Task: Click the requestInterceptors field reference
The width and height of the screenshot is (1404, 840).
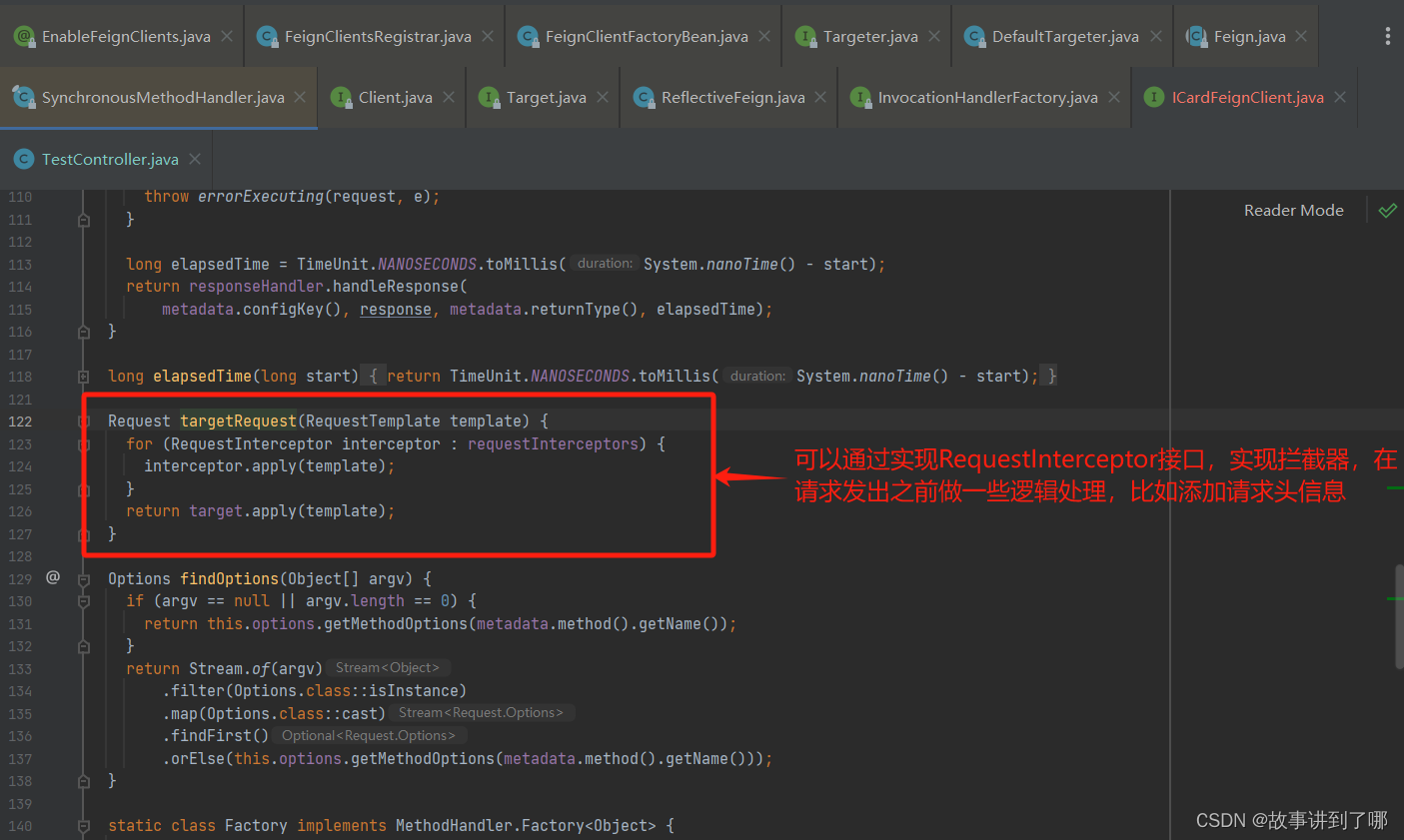Action: [x=552, y=443]
